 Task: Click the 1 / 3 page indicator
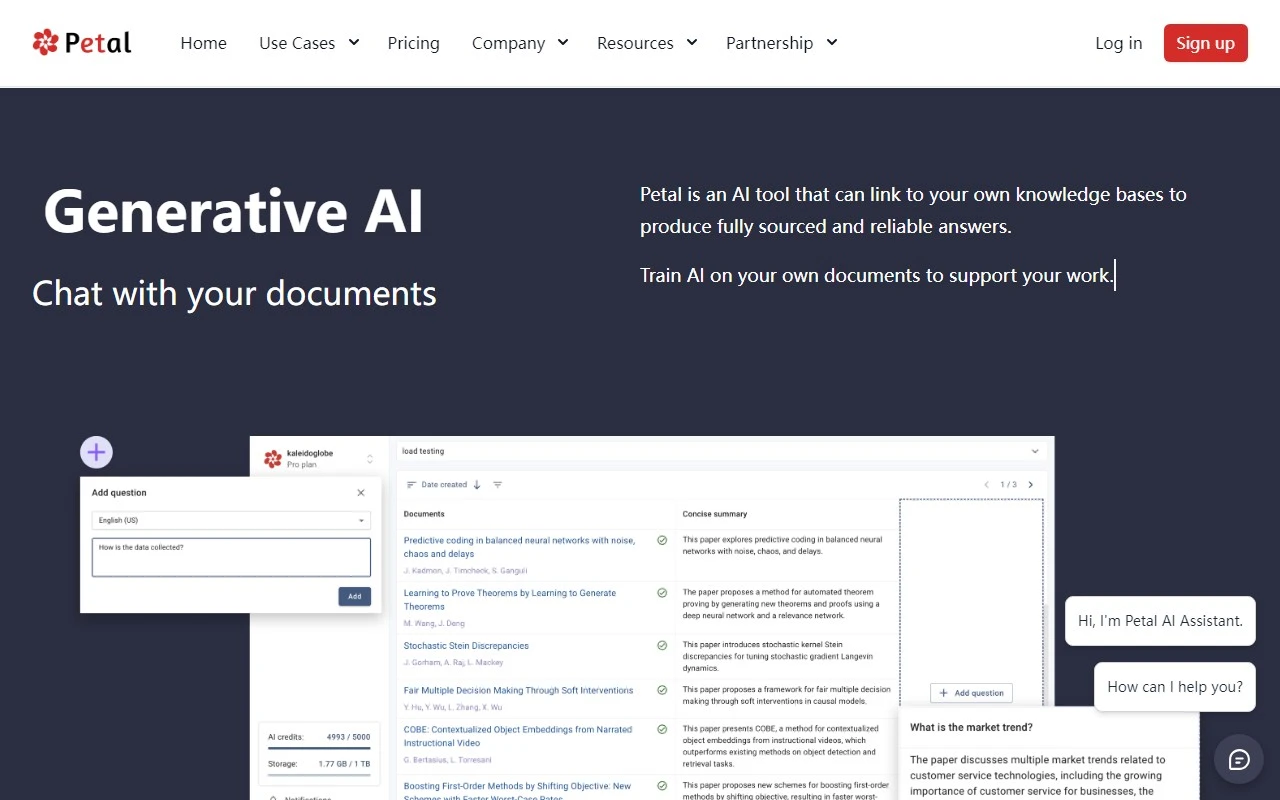(1008, 484)
